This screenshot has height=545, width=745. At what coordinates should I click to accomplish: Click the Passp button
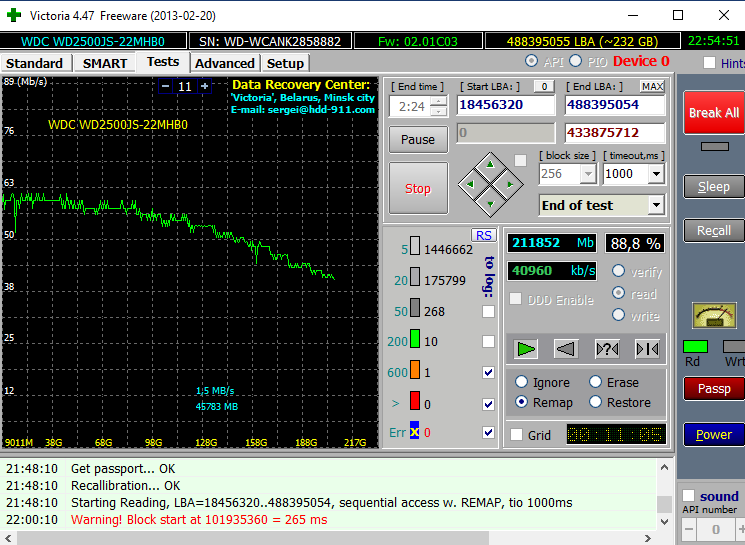(714, 389)
